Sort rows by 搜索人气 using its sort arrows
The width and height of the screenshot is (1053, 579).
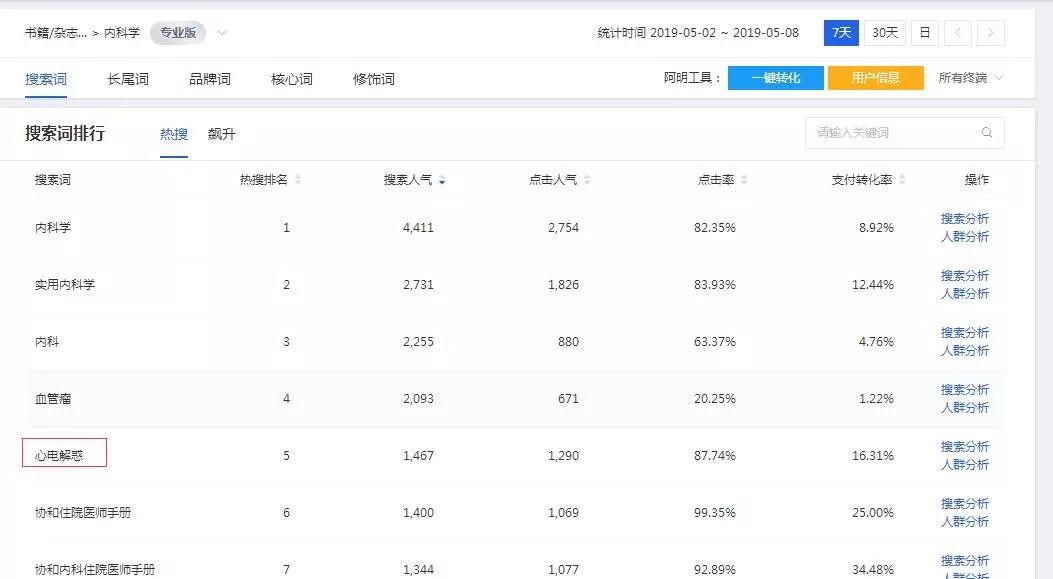pyautogui.click(x=441, y=179)
